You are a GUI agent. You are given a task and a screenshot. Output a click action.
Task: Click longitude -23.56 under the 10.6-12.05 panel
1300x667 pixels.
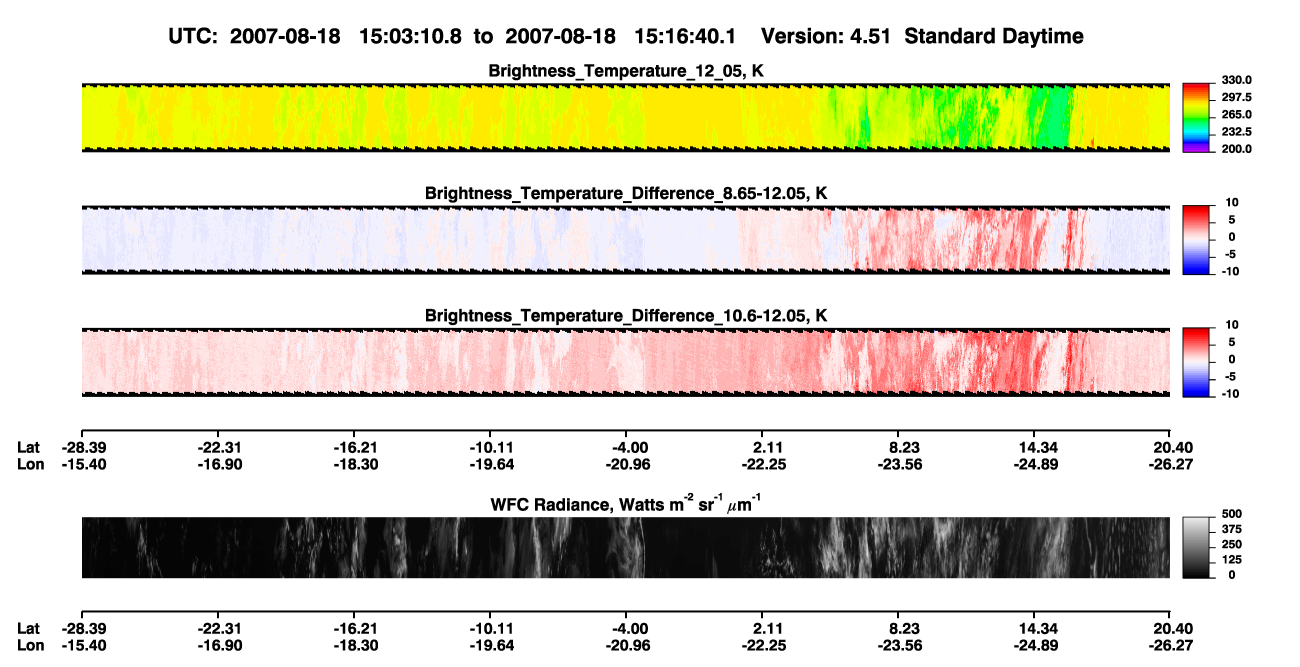point(899,465)
